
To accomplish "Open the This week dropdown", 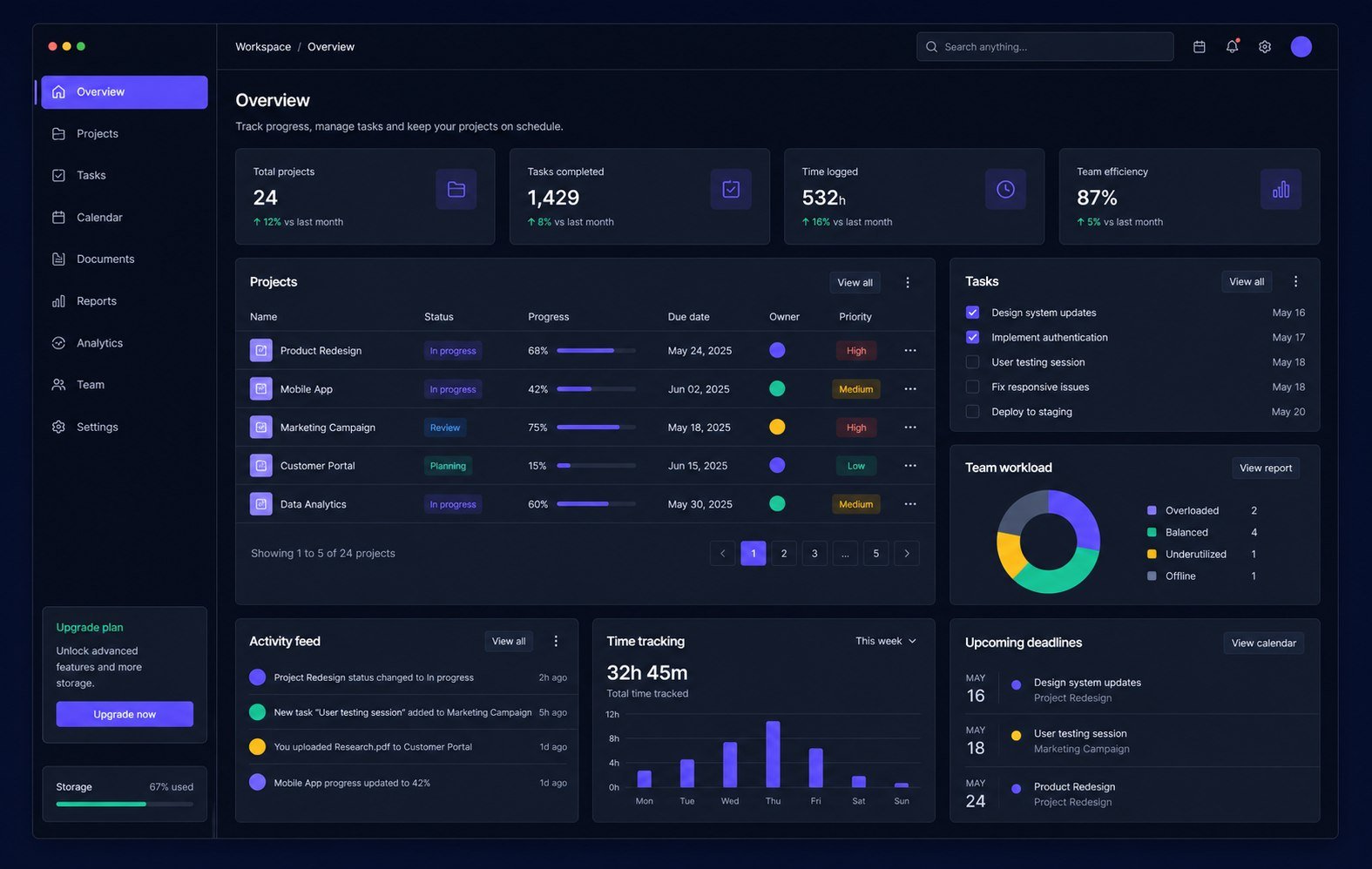I will [886, 641].
